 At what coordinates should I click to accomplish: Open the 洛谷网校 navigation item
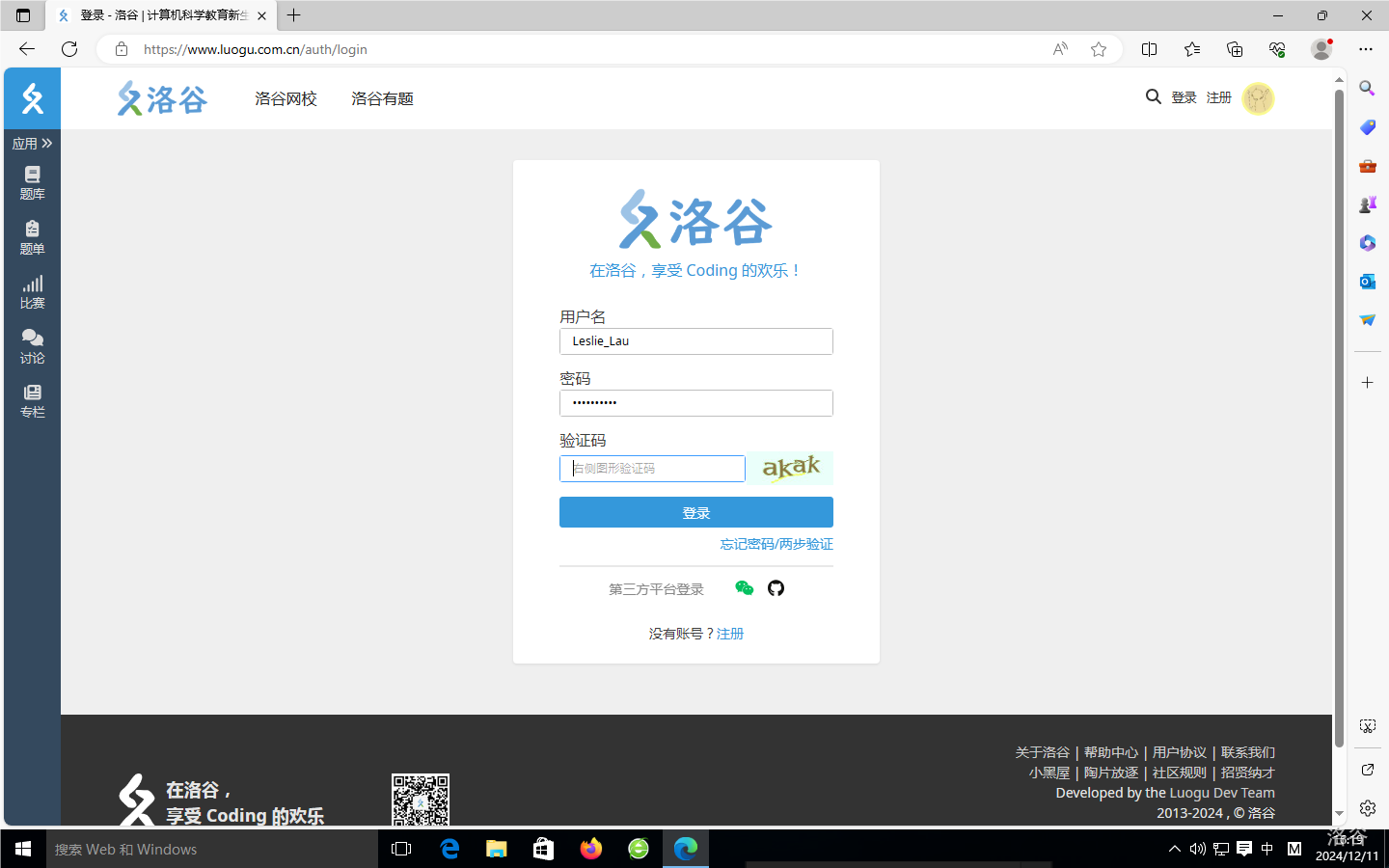click(286, 98)
